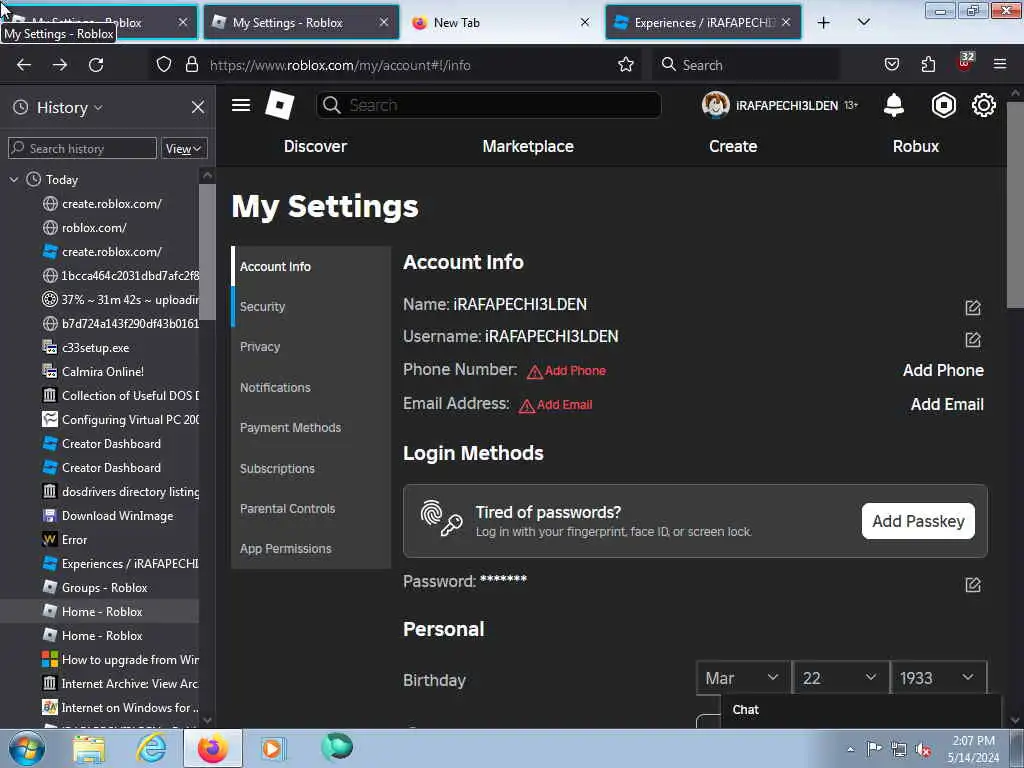The width and height of the screenshot is (1024, 768).
Task: Click the Firefox toolbar Search field
Action: click(744, 65)
